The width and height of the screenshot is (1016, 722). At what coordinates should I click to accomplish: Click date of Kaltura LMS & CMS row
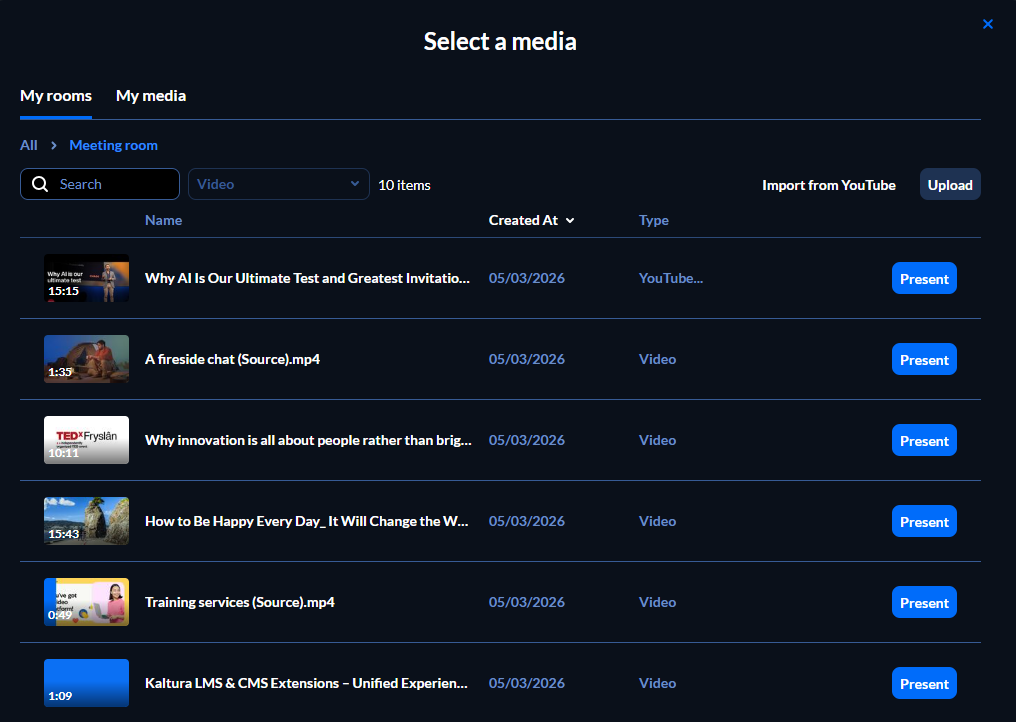pos(527,683)
